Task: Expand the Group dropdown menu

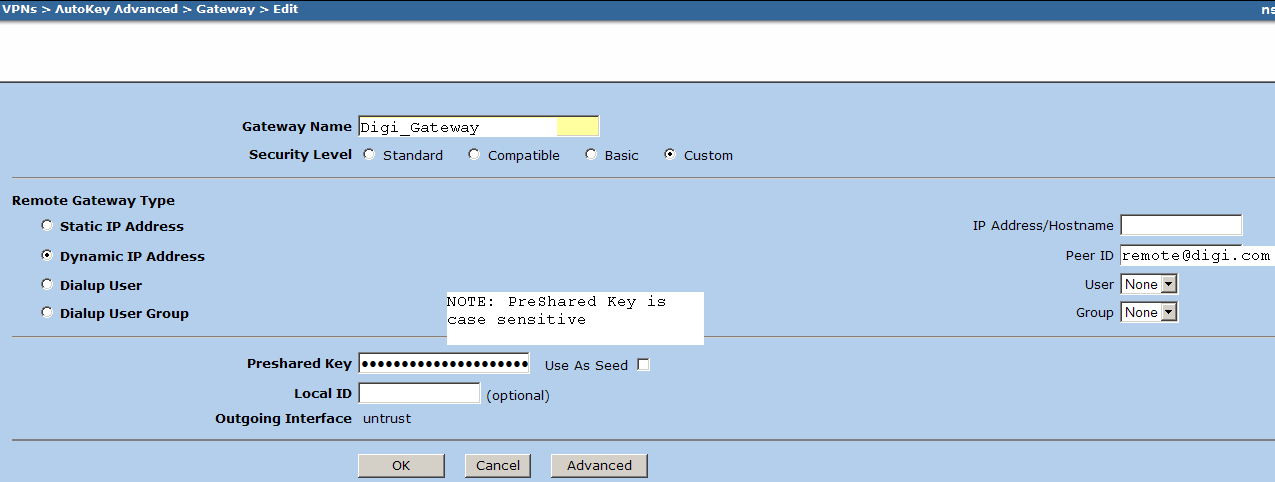Action: tap(1150, 313)
